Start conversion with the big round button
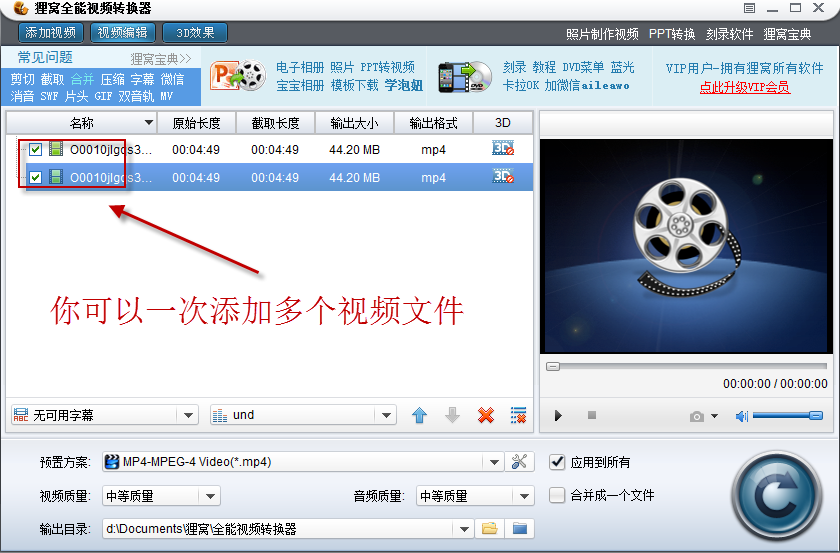The width and height of the screenshot is (840, 553). click(776, 496)
